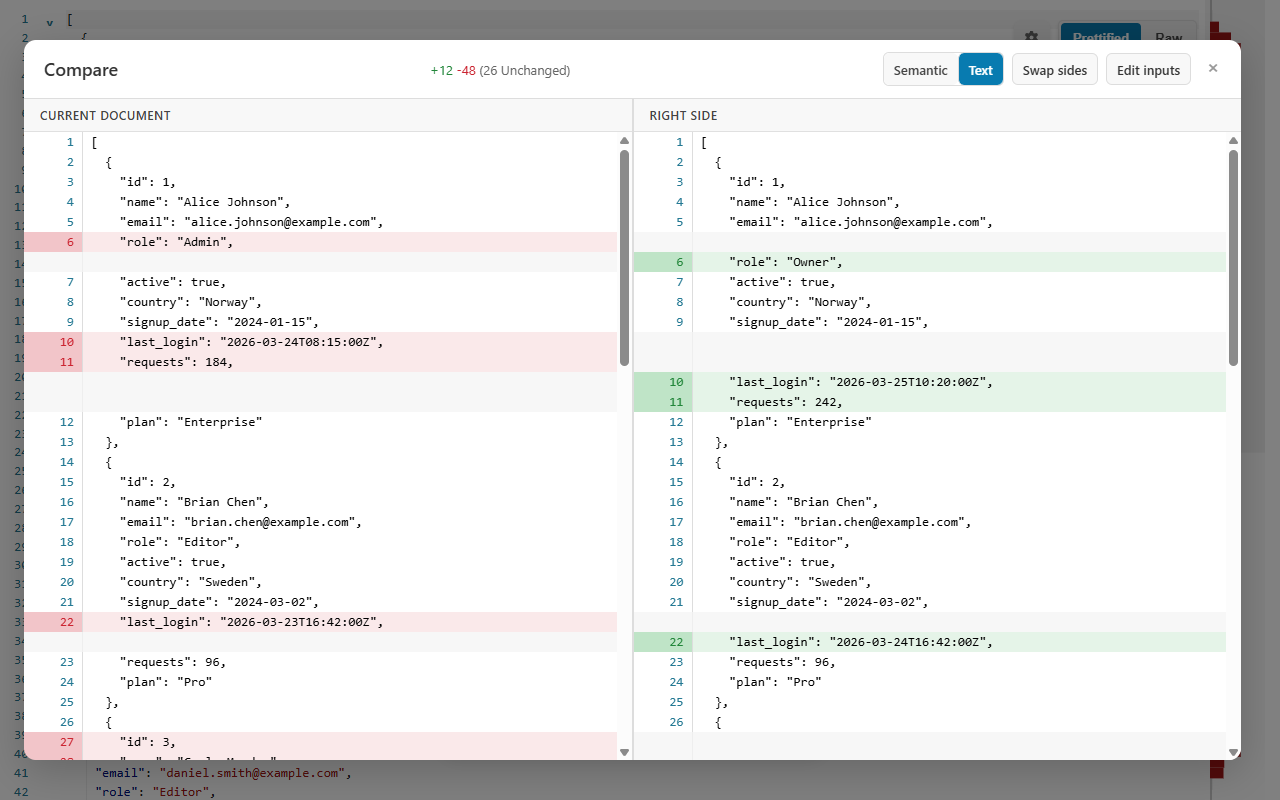Click down arrow of right pane scrollbar
The width and height of the screenshot is (1280, 800).
tap(1234, 751)
